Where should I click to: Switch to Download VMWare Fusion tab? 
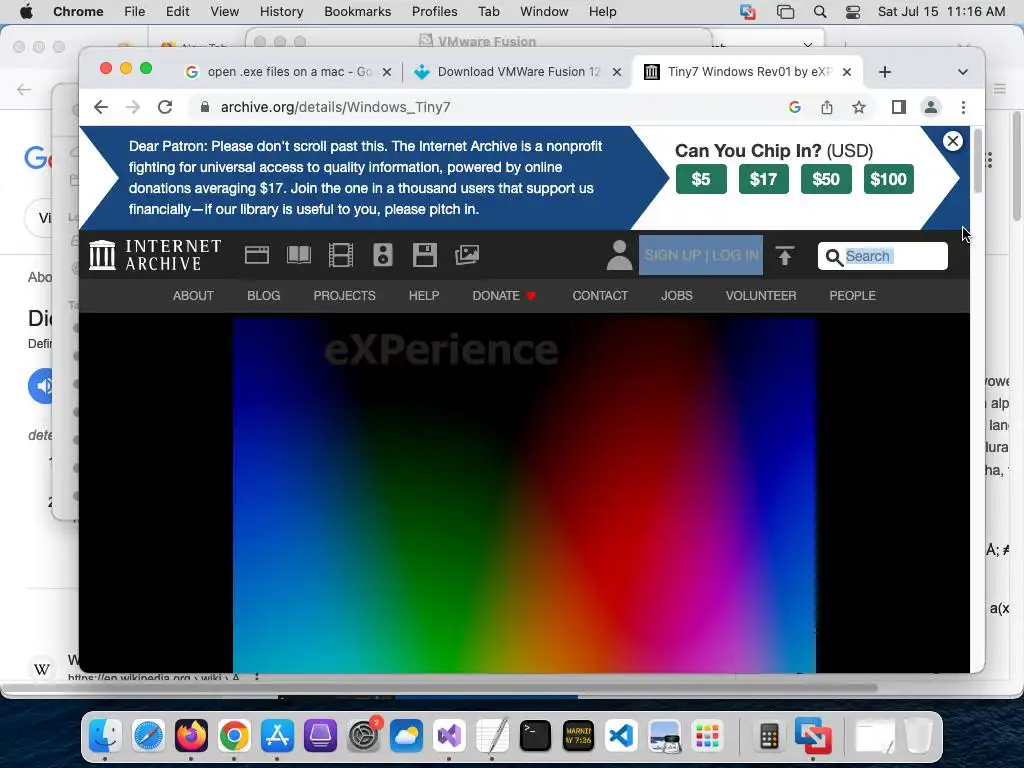516,72
